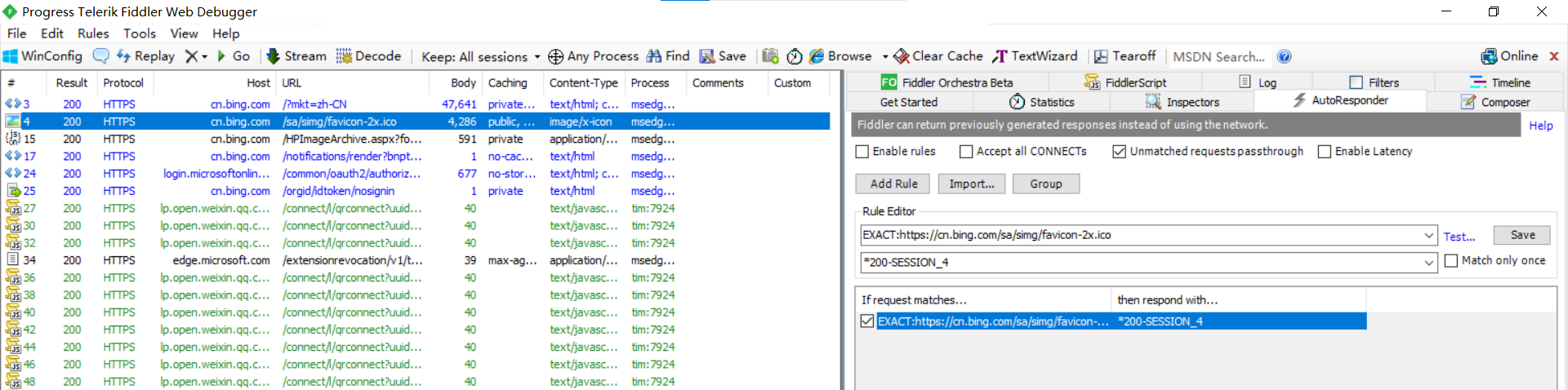The width and height of the screenshot is (1568, 390).
Task: Switch to the Log tab
Action: pos(1258,82)
